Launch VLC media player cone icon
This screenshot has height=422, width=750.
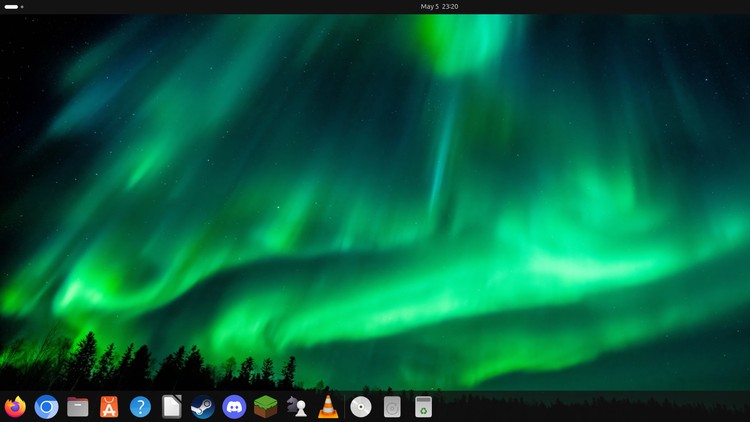(328, 407)
